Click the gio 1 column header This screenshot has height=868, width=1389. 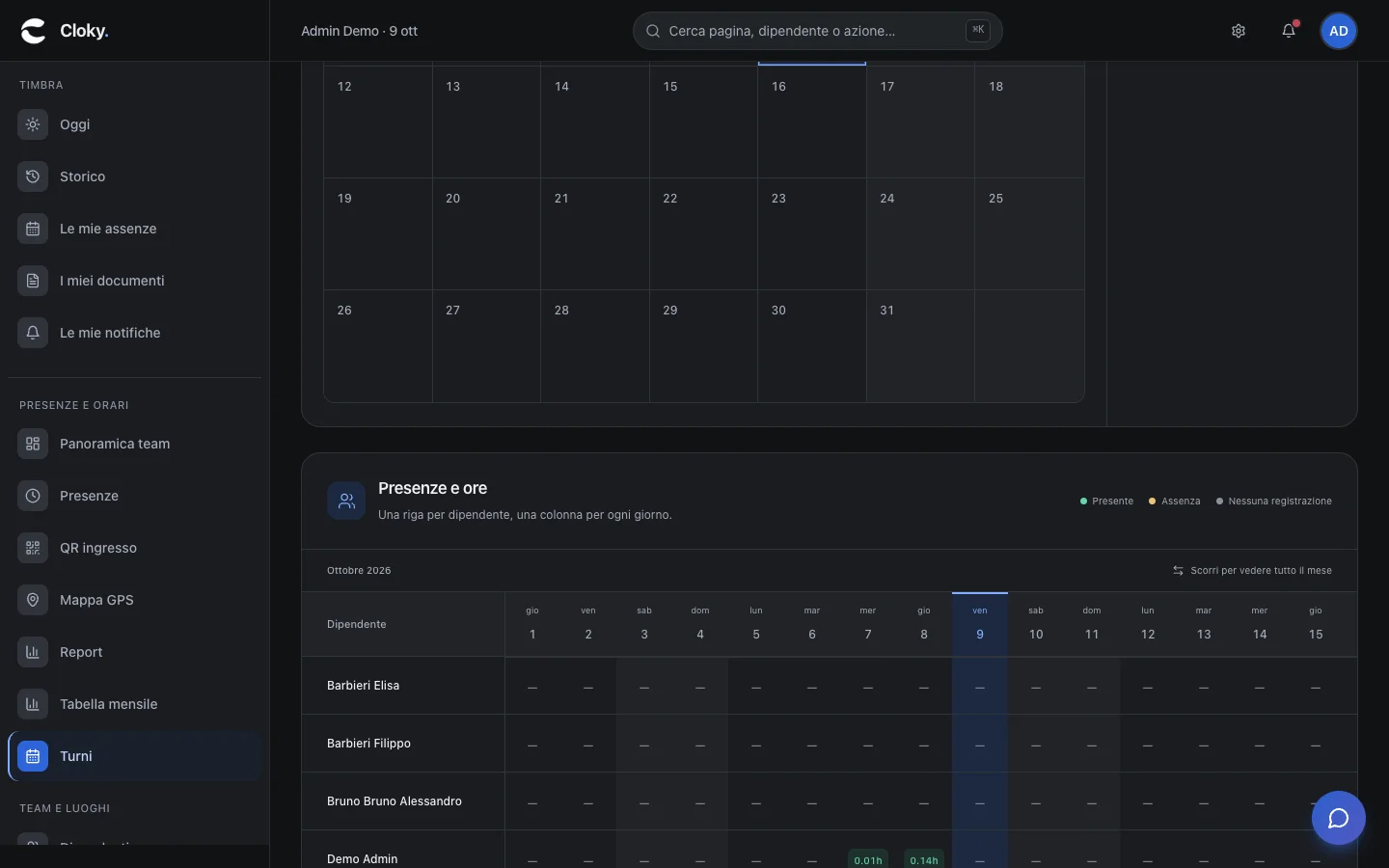click(x=532, y=624)
